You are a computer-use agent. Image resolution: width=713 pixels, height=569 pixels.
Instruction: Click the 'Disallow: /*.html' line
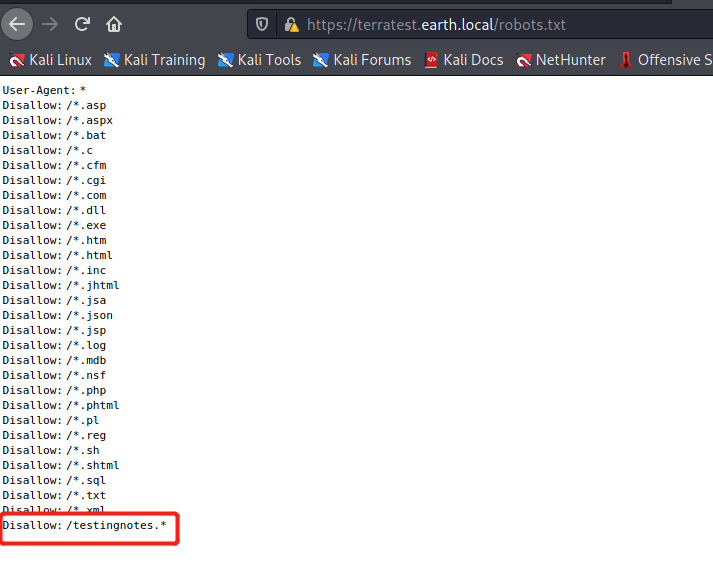click(x=57, y=256)
